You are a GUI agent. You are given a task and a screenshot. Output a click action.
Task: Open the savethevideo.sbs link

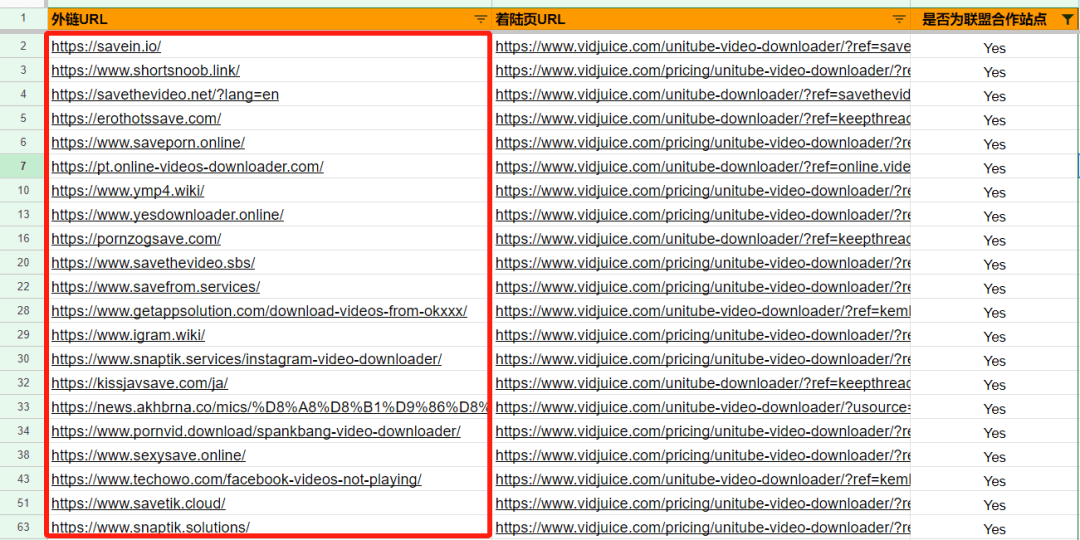click(x=153, y=263)
